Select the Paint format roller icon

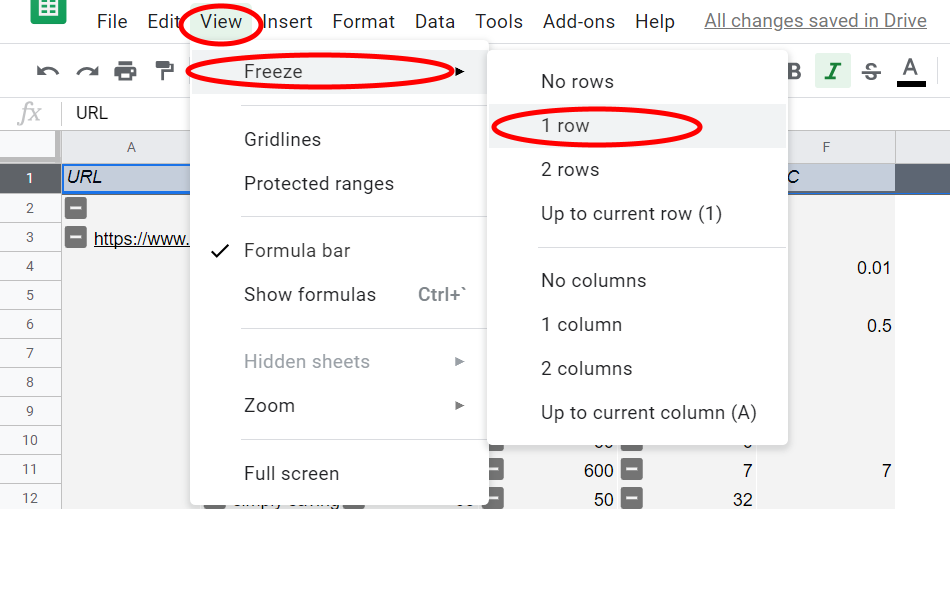164,71
